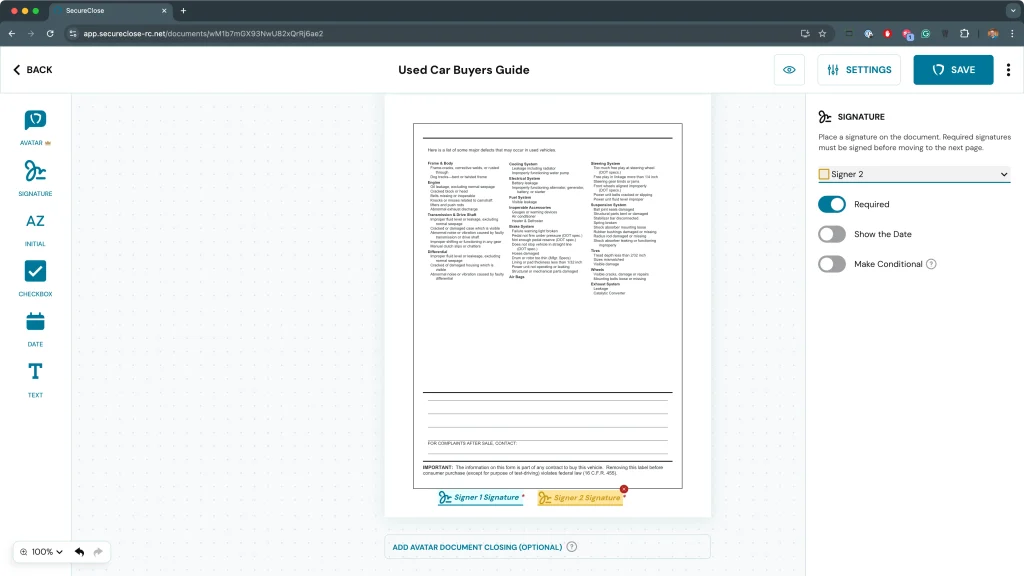Expand the 100% zoom level dropdown
Screen dimensions: 1024x576
point(41,552)
